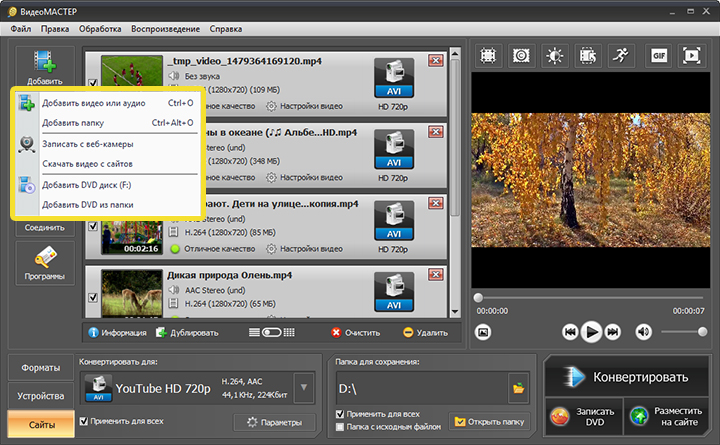Click the Программы key icon button
Image resolution: width=720 pixels, height=445 pixels.
pyautogui.click(x=45, y=263)
